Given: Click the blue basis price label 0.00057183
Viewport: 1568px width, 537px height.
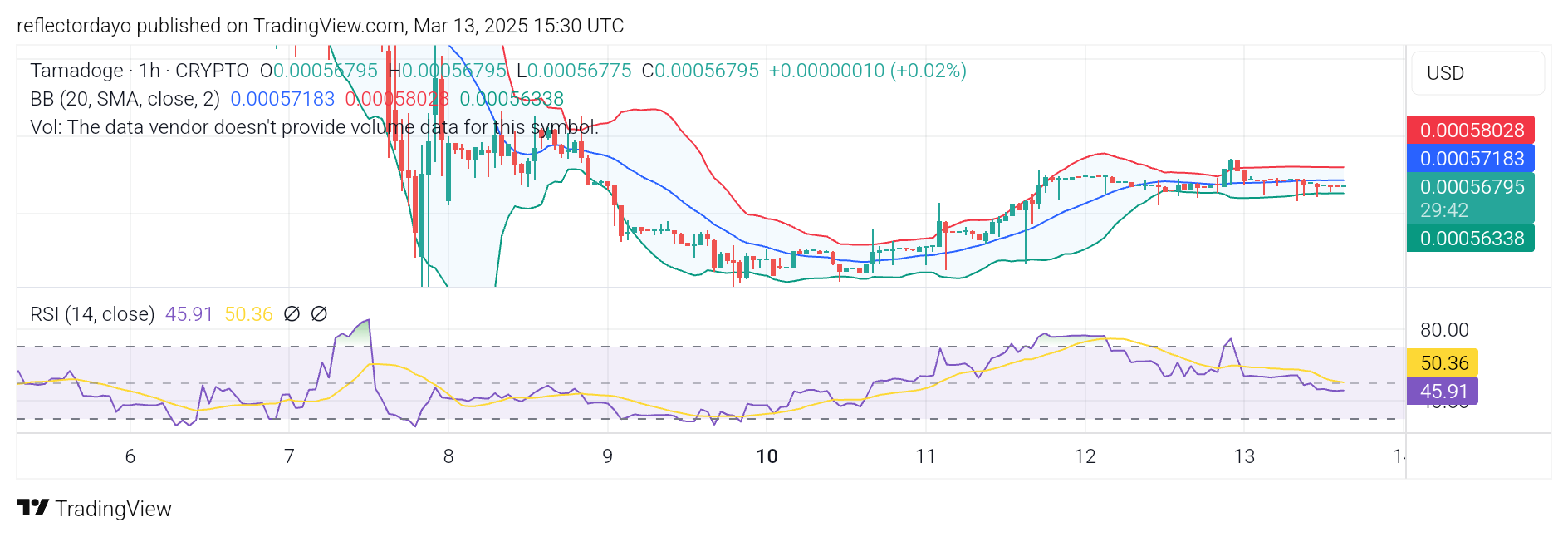Looking at the screenshot, I should [1471, 159].
